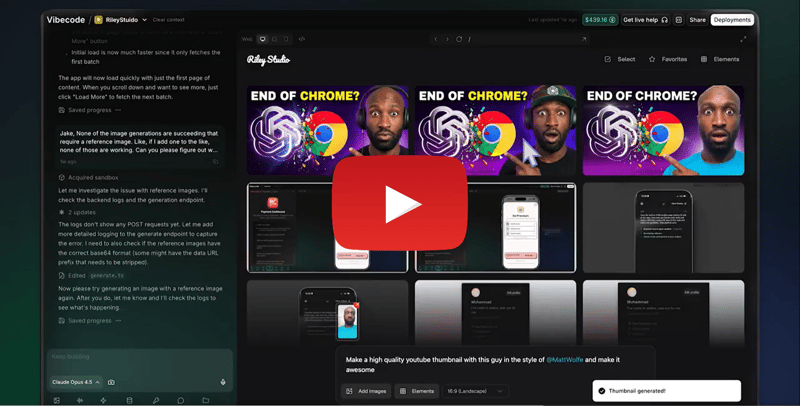Click Add Images button
Viewport: 800px width, 406px height.
(366, 391)
